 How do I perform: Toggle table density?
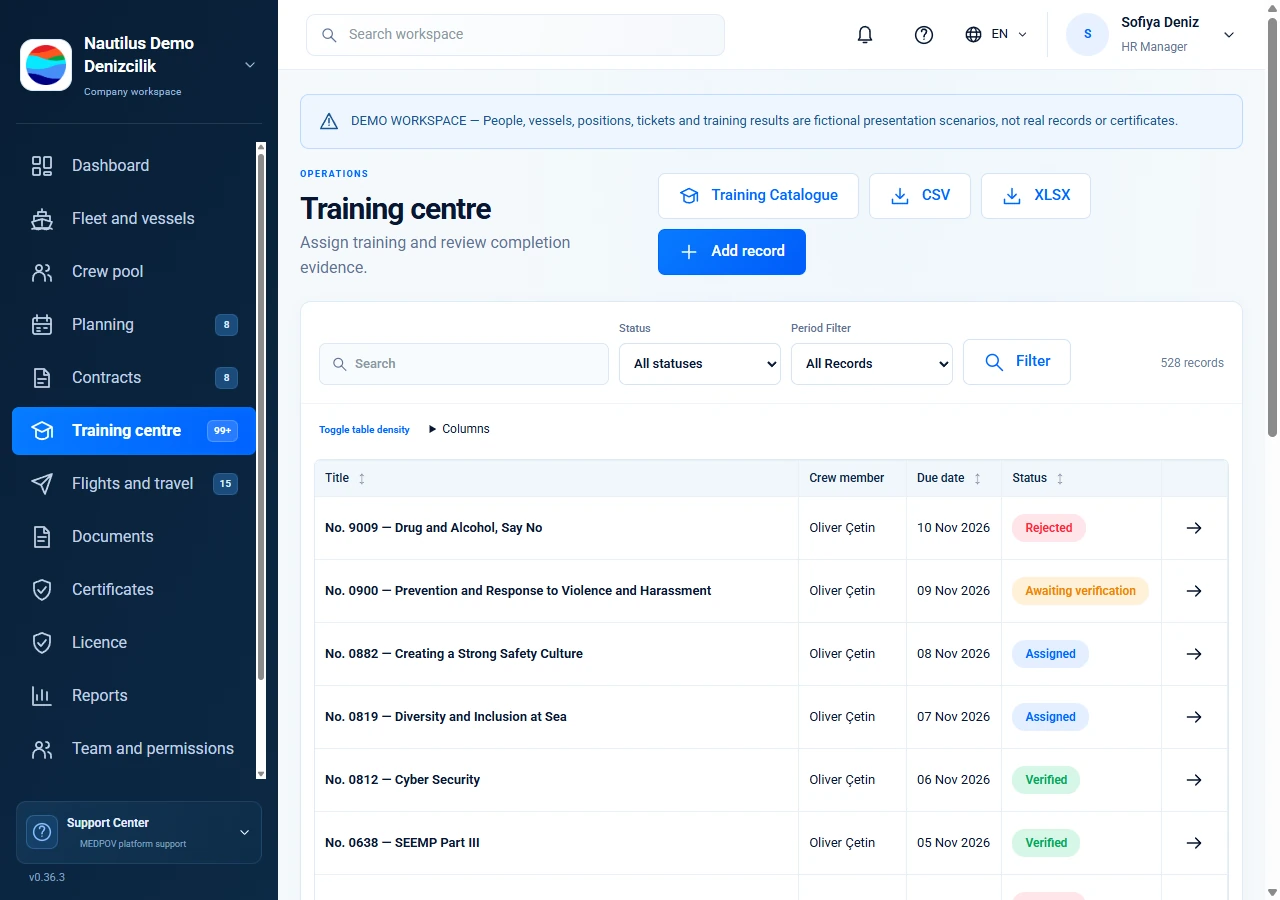tap(364, 430)
